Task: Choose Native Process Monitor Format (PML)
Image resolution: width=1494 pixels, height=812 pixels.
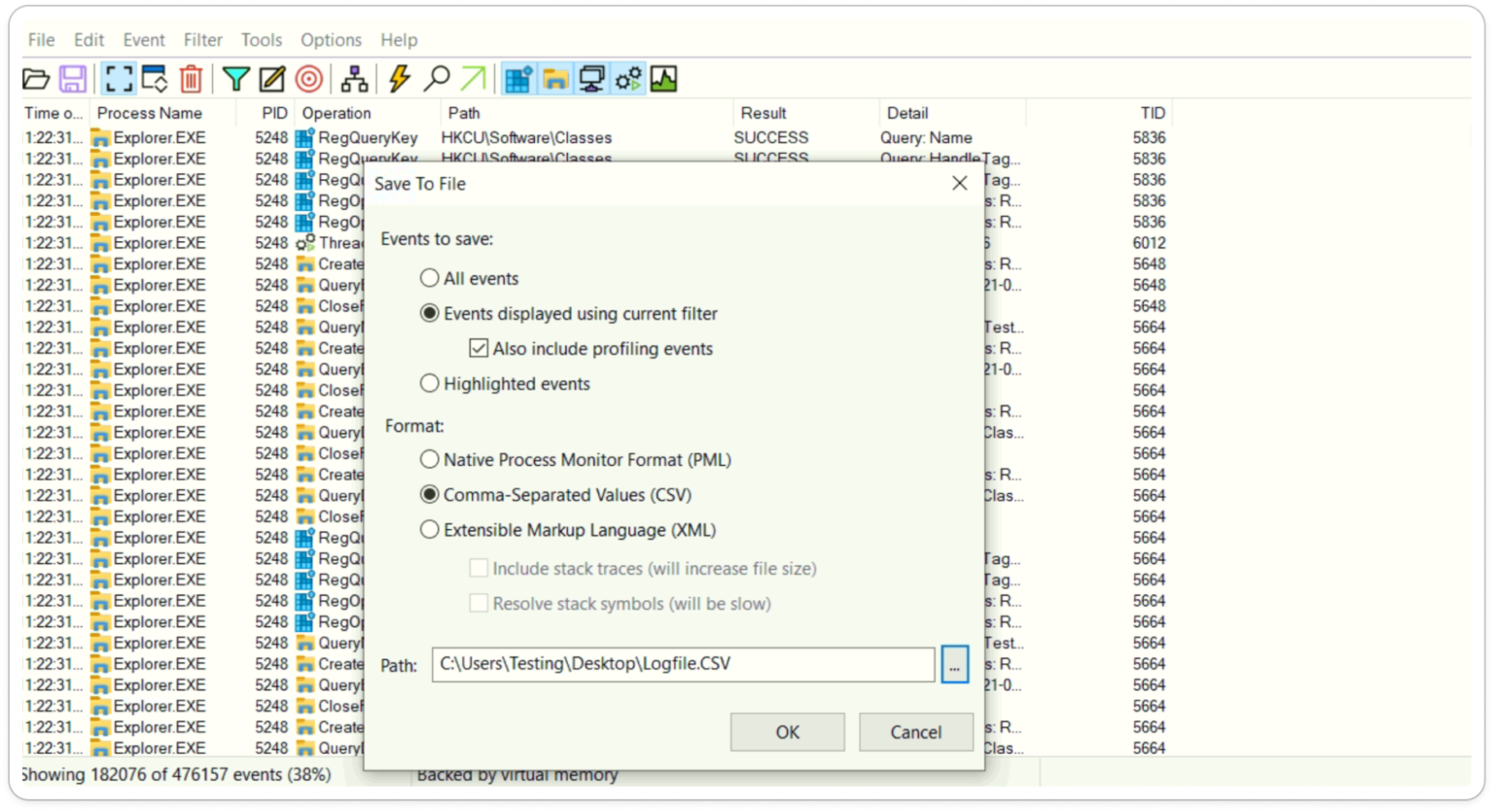Action: point(430,459)
